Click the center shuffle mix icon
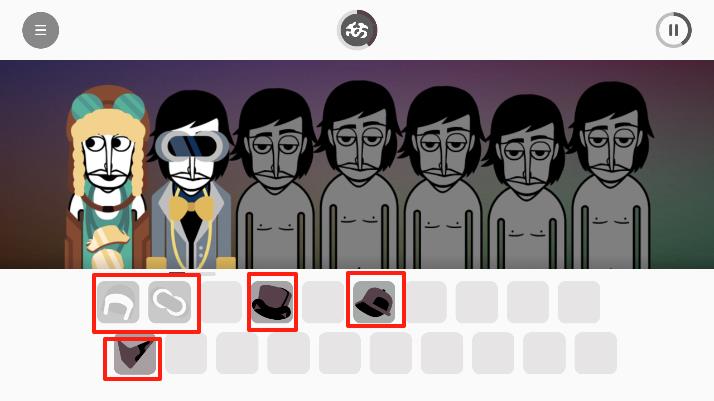Screen dimensions: 714x401 click(x=357, y=30)
